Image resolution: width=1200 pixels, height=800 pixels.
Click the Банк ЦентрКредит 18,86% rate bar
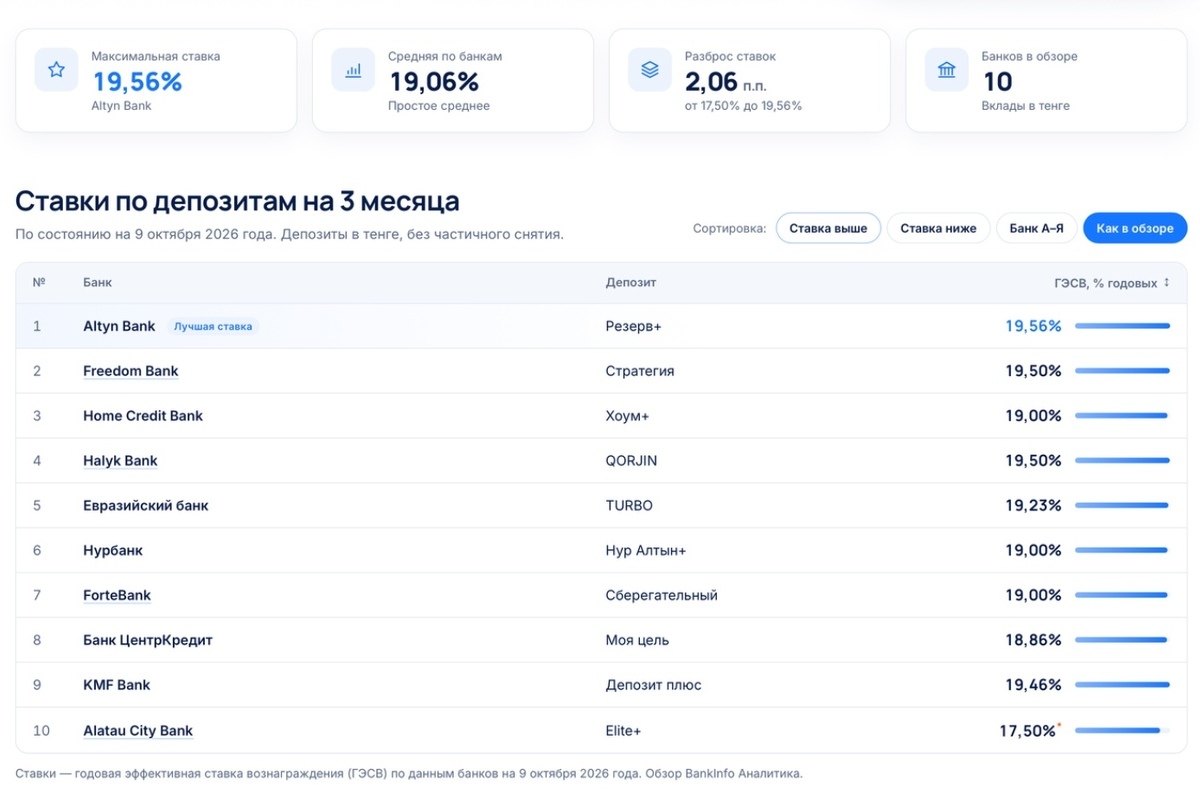tap(1122, 640)
